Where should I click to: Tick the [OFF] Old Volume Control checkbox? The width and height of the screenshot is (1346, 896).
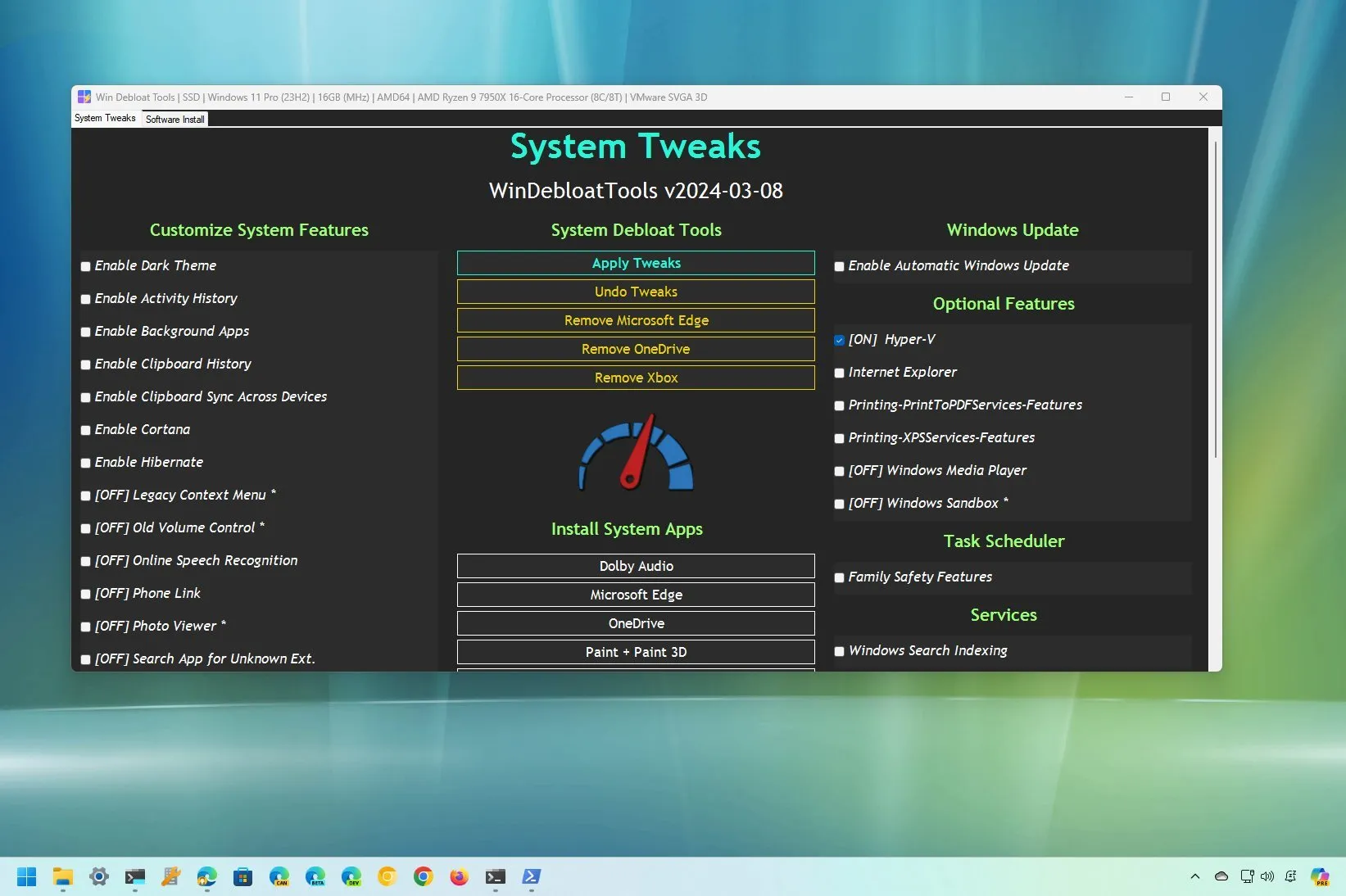[85, 528]
